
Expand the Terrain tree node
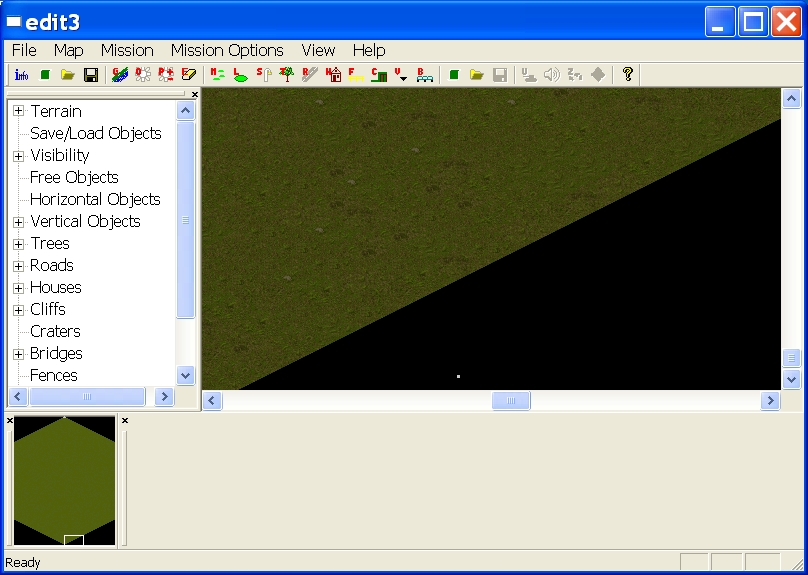[19, 111]
